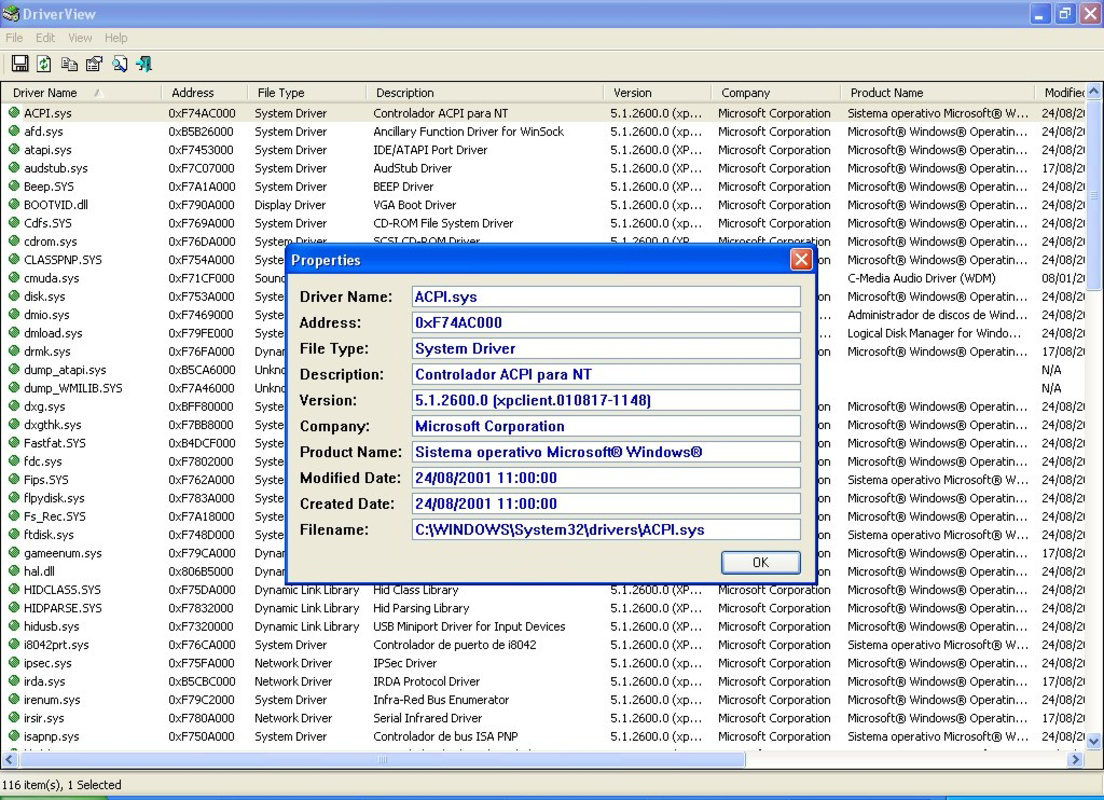Screen dimensions: 1104x800
Task: Click the vertical scrollbar down arrow
Action: click(x=1093, y=741)
